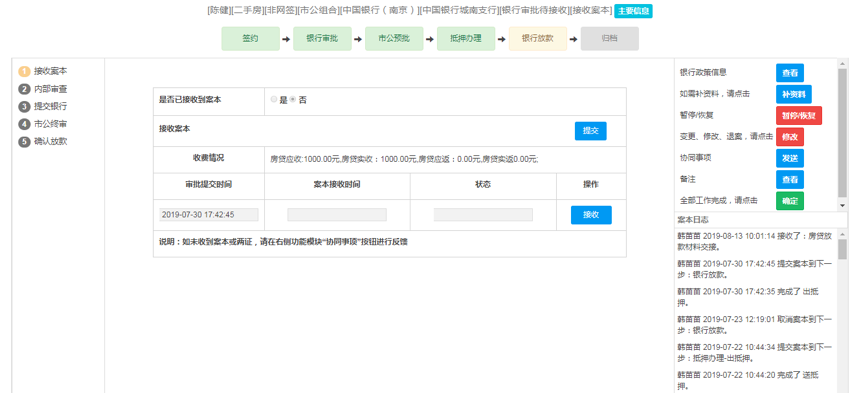
Task: Click the 状态 column header
Action: pos(483,185)
